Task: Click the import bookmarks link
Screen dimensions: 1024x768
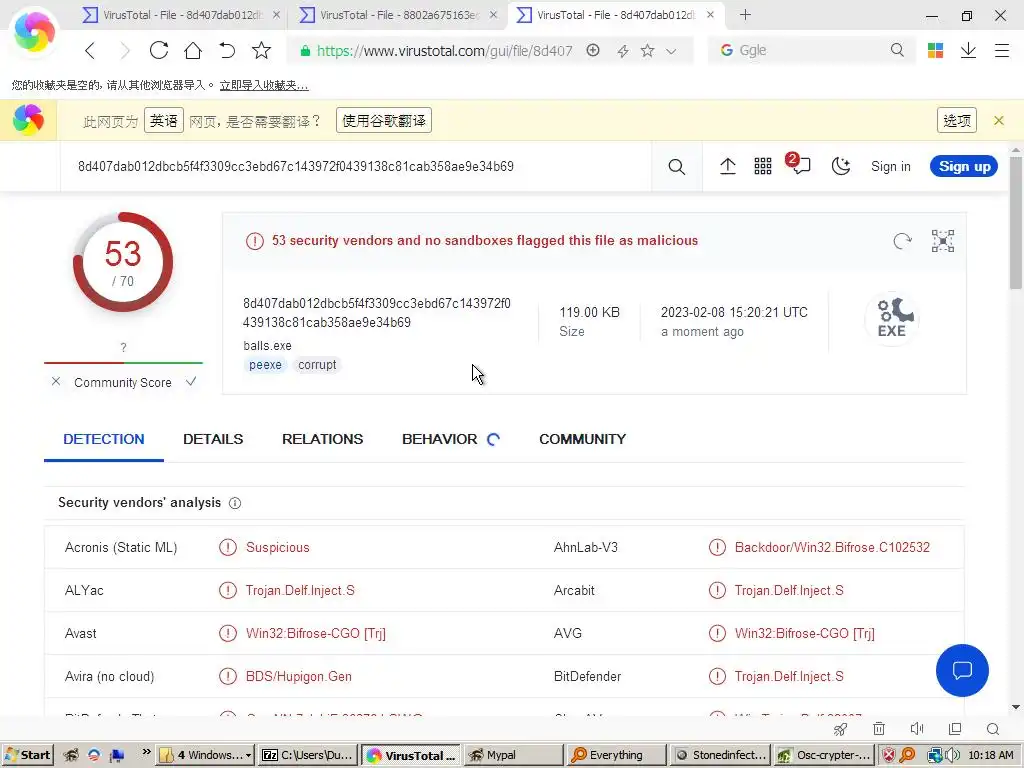Action: point(264,85)
